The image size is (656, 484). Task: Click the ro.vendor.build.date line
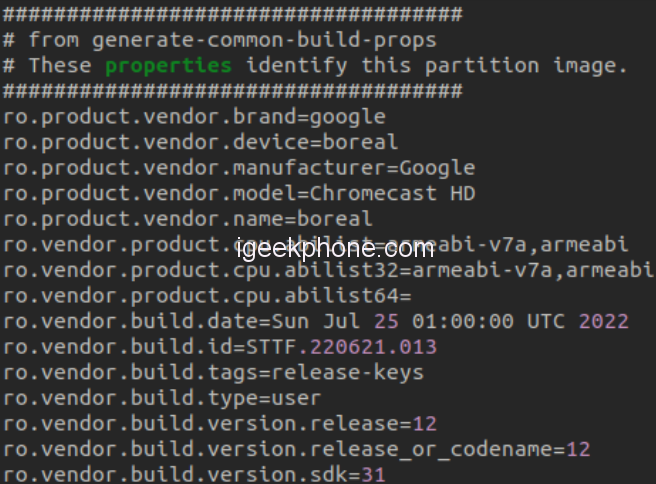[x=315, y=321]
